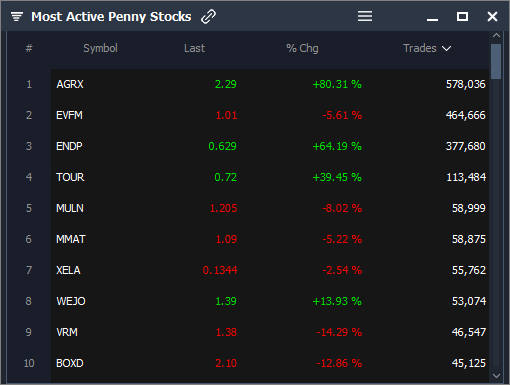Select WEJO's +13.93 % change cell
The height and width of the screenshot is (385, 510).
point(337,301)
